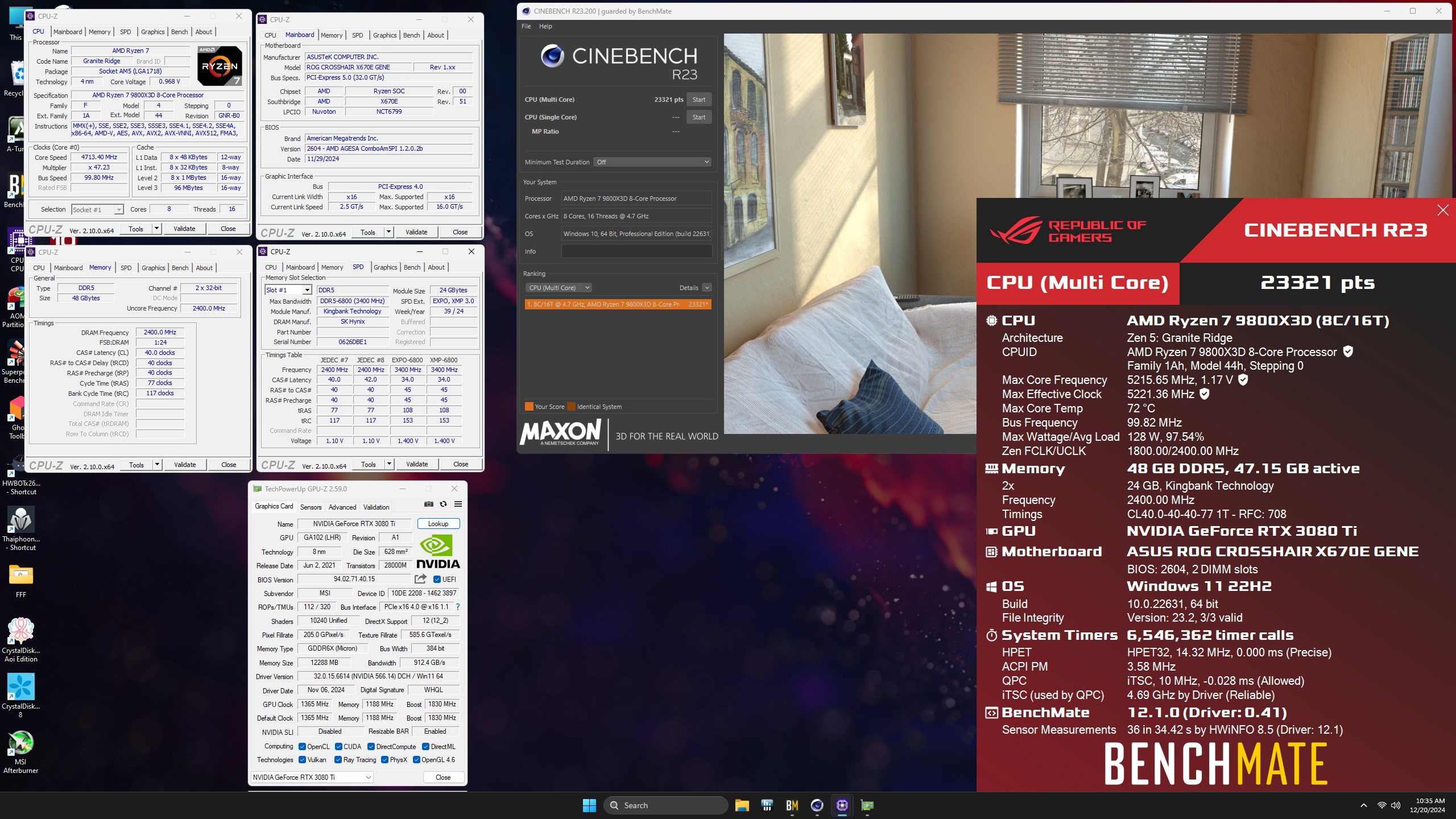Click the volume speaker icon in the system tray

click(x=1396, y=805)
